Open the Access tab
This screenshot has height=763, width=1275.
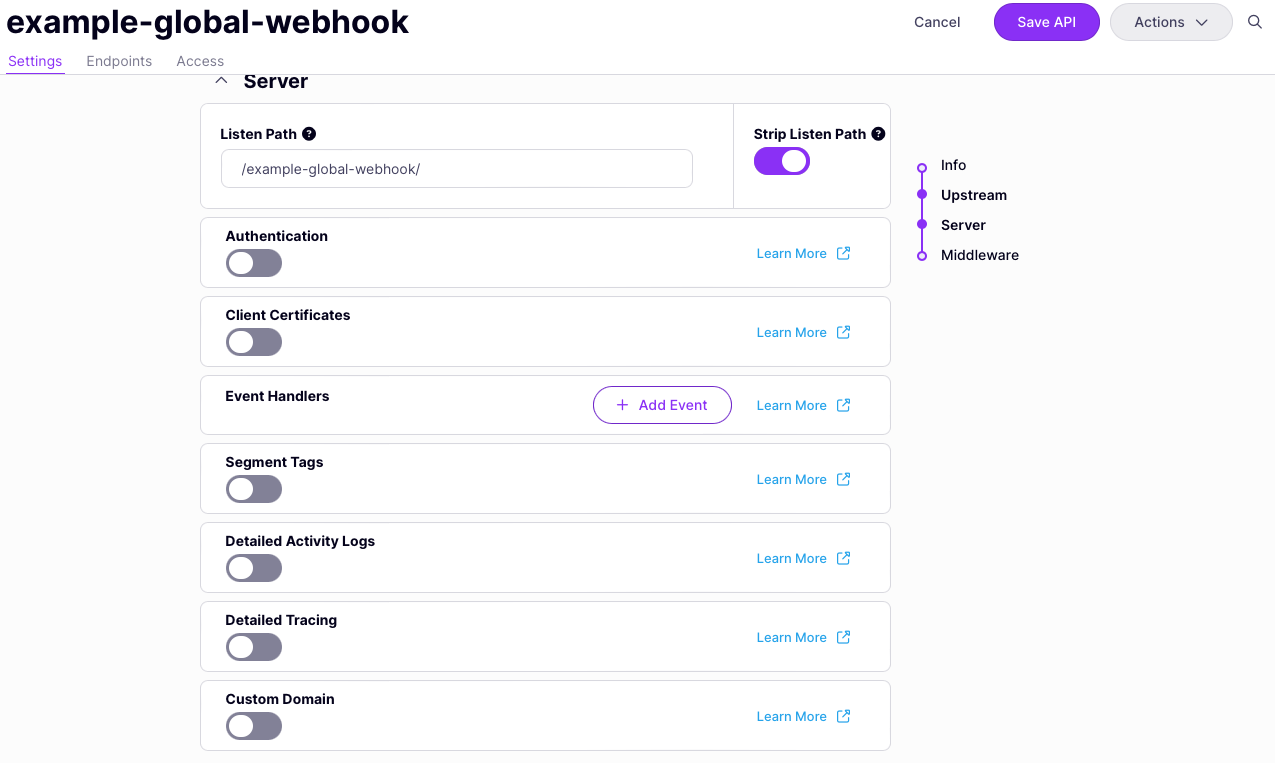click(x=199, y=61)
